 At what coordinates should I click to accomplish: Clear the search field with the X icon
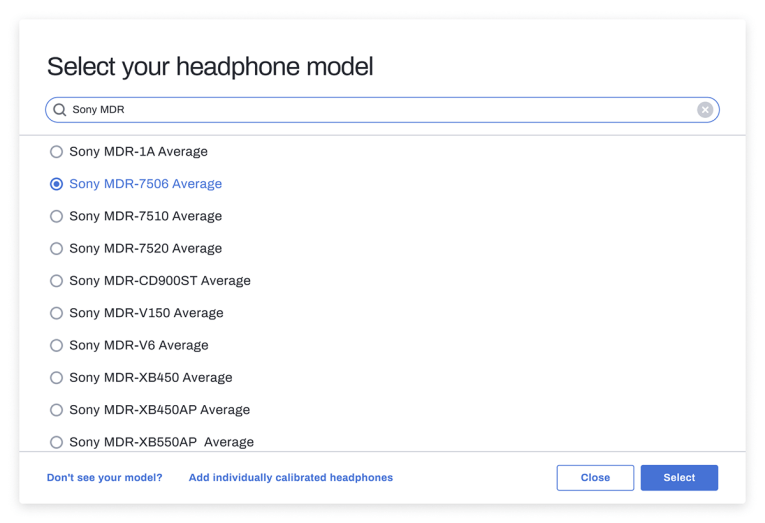[705, 110]
